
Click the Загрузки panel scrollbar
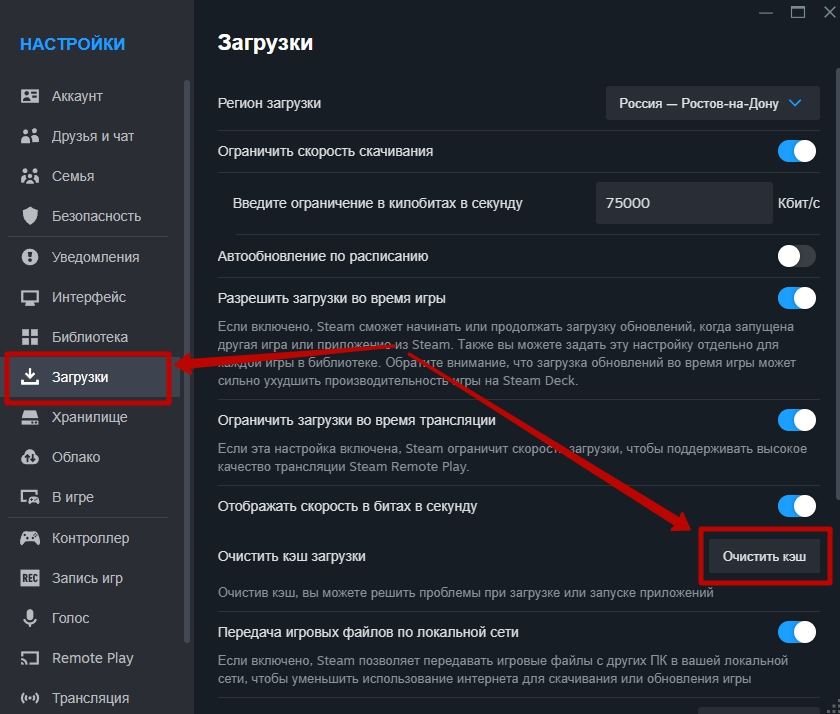837,284
